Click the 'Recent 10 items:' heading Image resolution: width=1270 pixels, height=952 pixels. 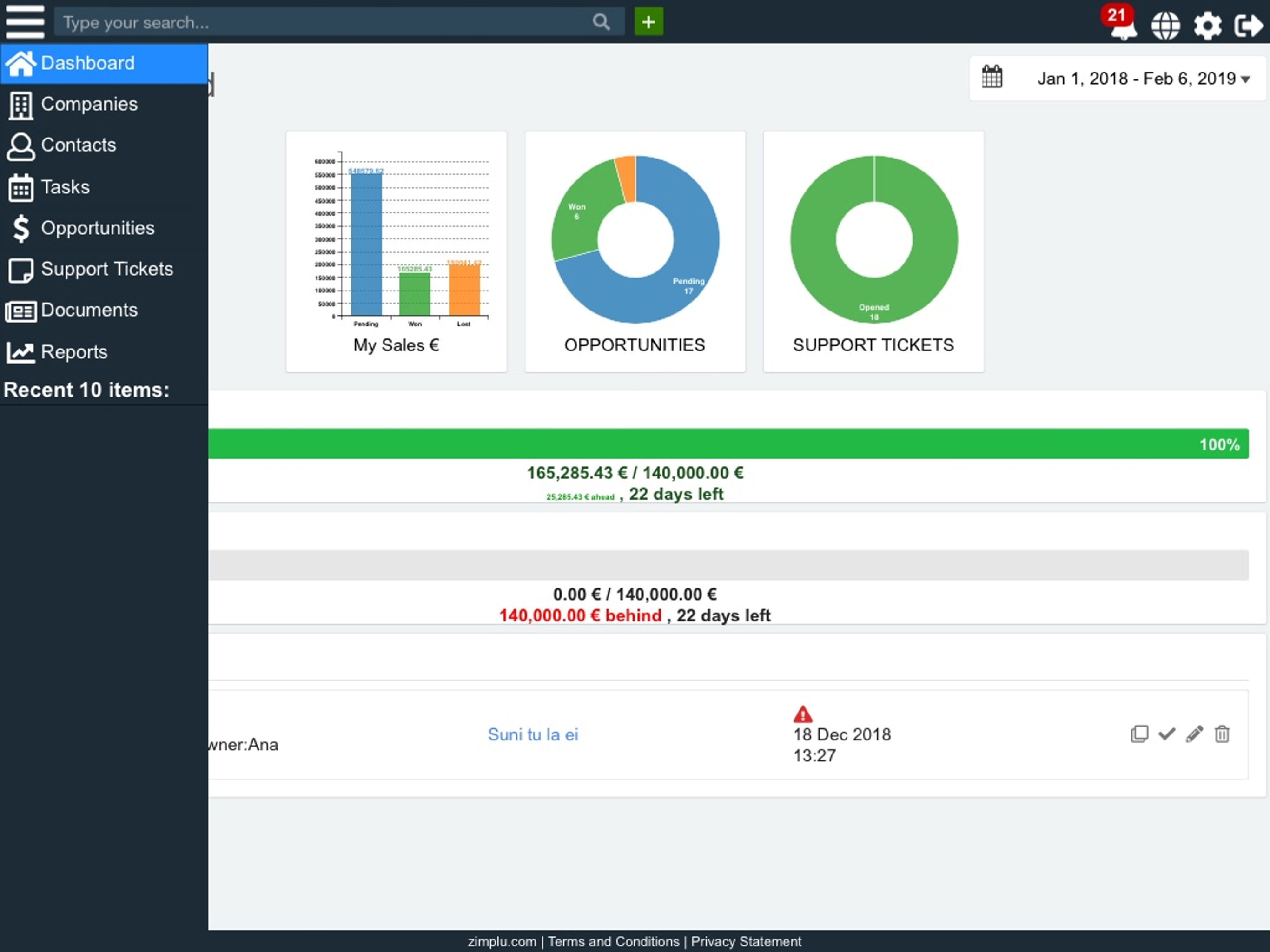(x=86, y=390)
